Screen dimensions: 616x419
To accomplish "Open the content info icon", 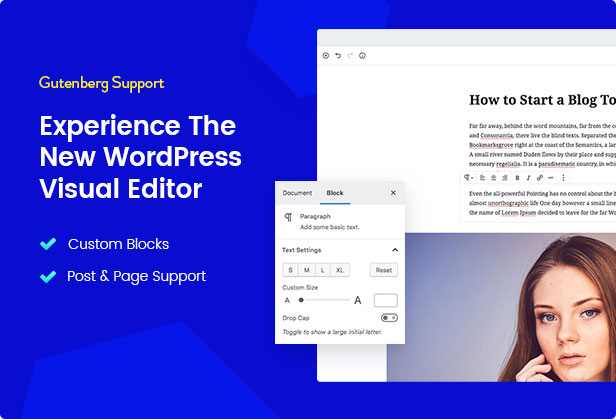I will (362, 55).
